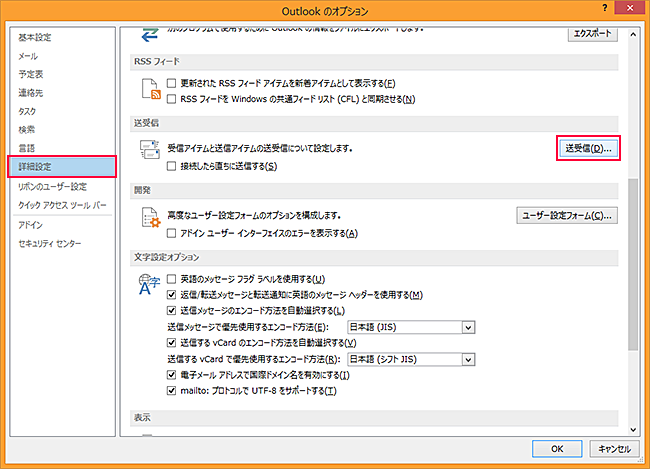The width and height of the screenshot is (650, 469).
Task: Click the ユーザー設定フォーム(C)... button
Action: (566, 215)
